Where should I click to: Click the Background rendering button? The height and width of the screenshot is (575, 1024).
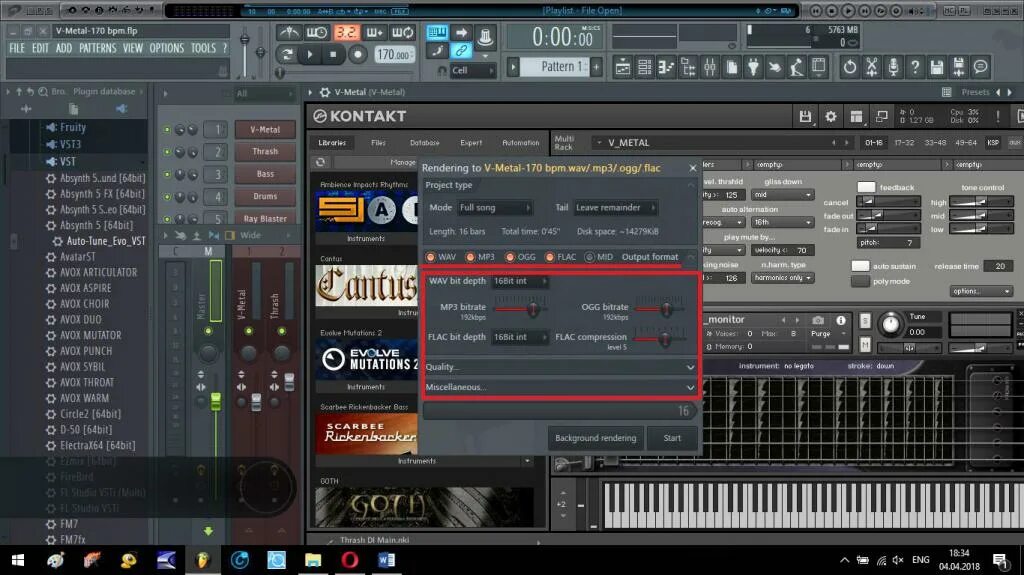[x=596, y=438]
